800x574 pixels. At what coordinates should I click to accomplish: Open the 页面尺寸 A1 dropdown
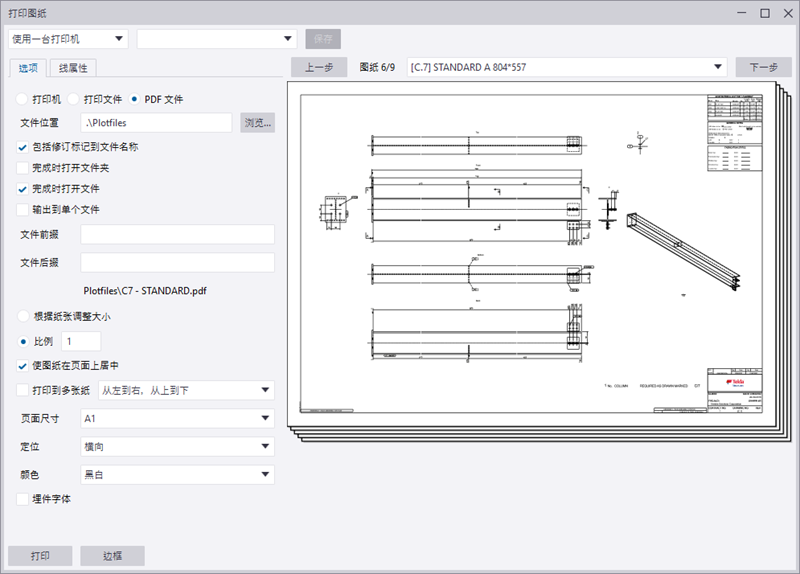(x=178, y=418)
